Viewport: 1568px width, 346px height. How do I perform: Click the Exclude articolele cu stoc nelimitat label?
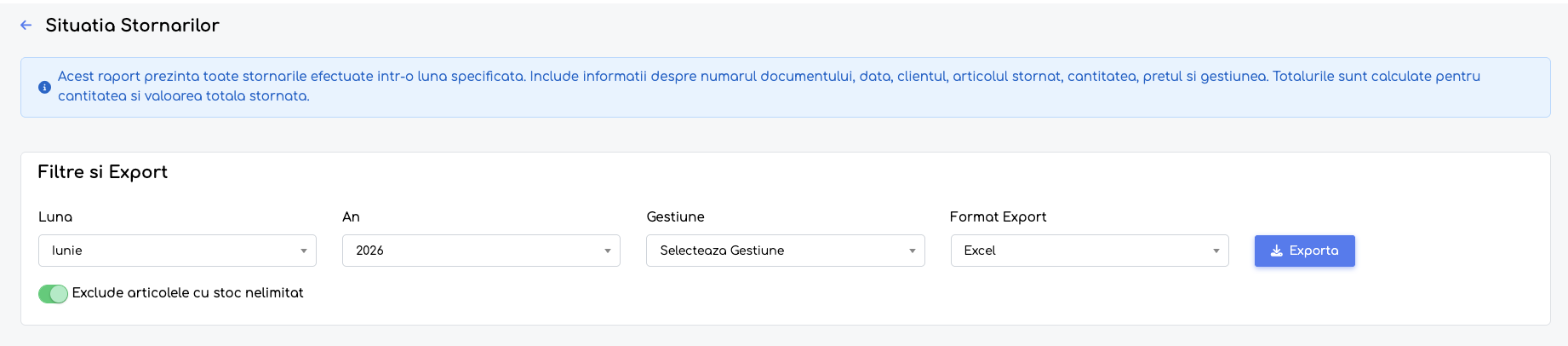click(187, 292)
